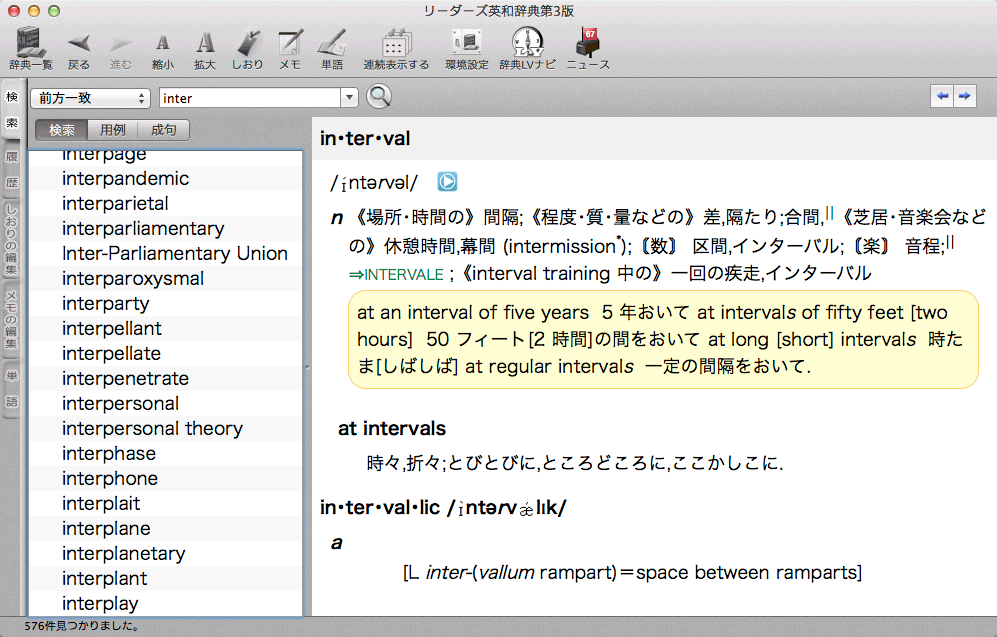Viewport: 997px width, 637px height.
Task: Open the 前方一致 search mode dropdown
Action: click(90, 98)
